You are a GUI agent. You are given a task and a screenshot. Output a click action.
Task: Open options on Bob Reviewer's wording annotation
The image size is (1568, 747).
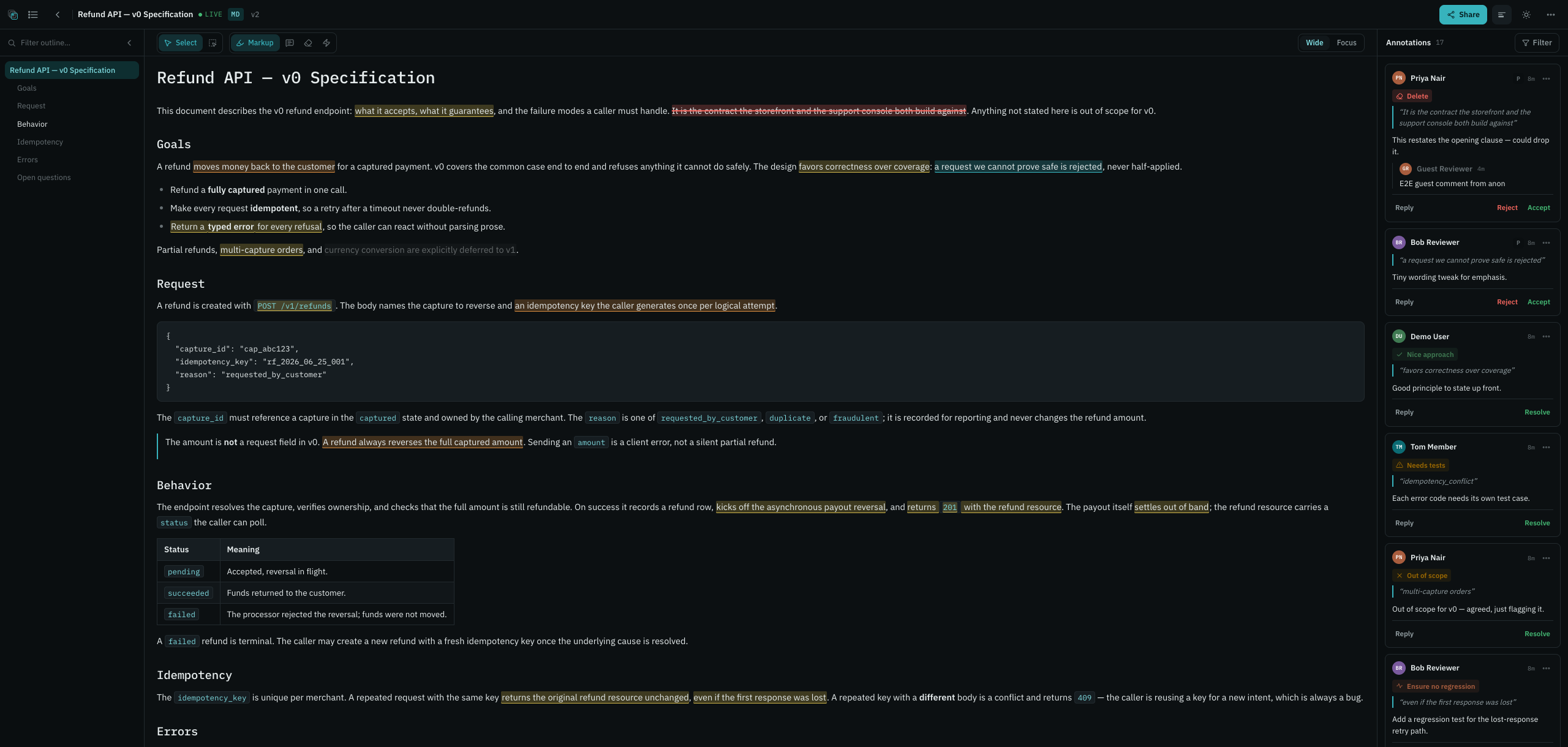coord(1546,243)
